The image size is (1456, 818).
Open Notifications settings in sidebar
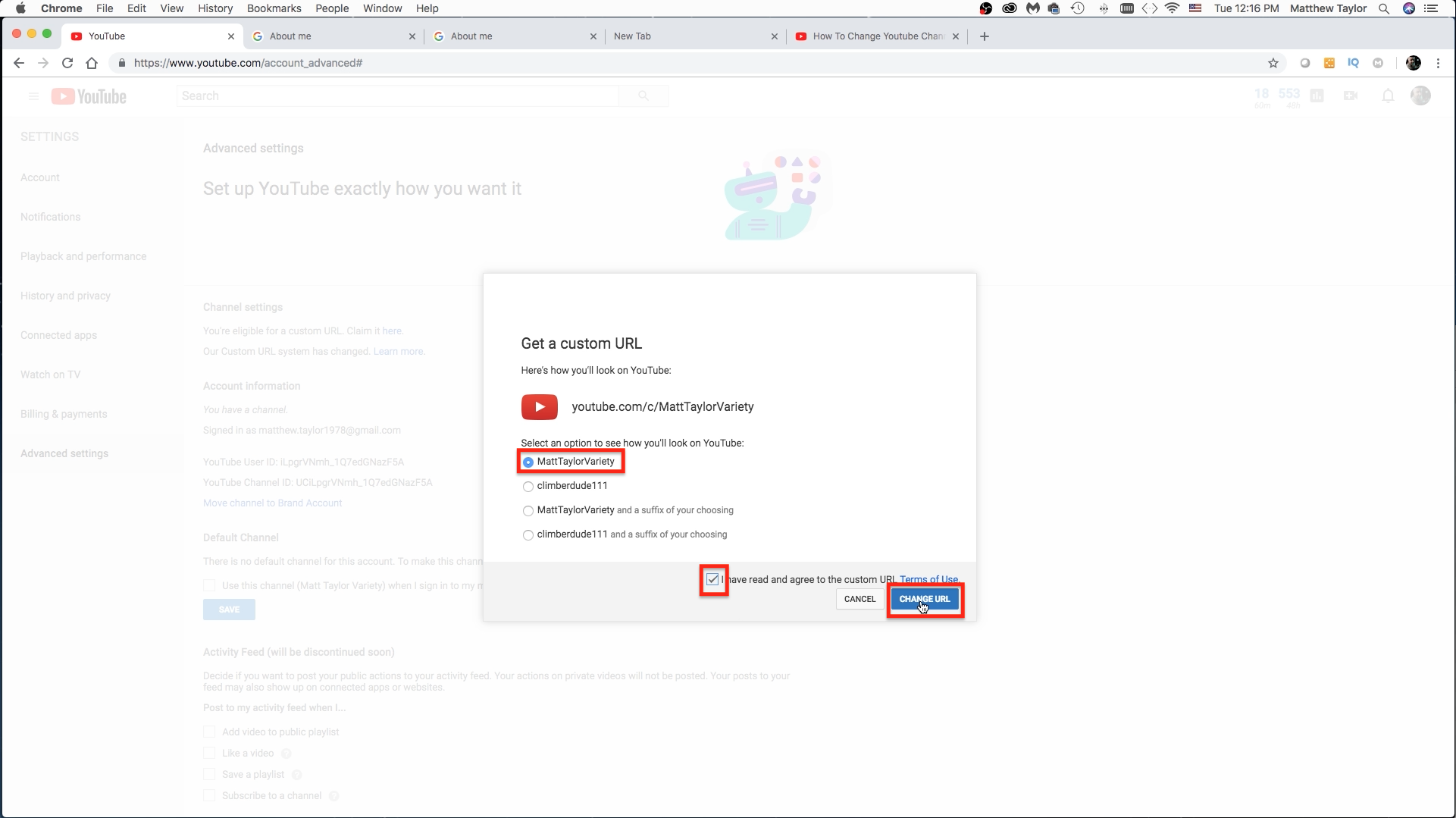click(x=50, y=217)
